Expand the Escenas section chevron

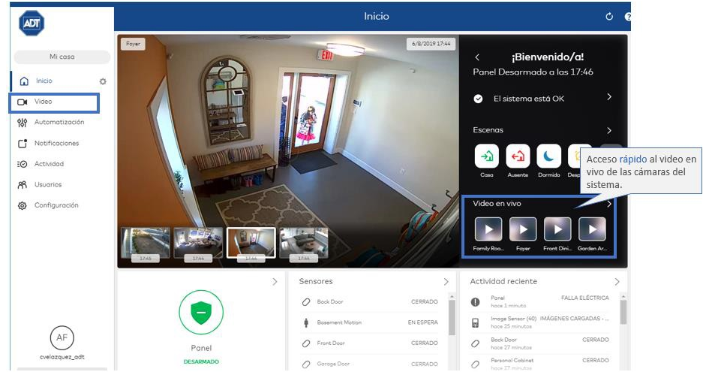(x=609, y=130)
